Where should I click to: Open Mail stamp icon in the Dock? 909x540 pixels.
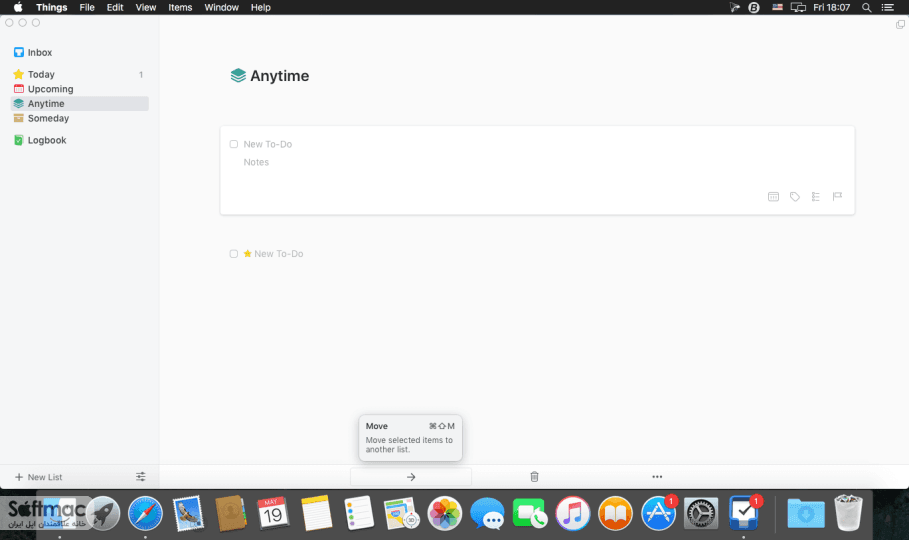click(x=188, y=513)
